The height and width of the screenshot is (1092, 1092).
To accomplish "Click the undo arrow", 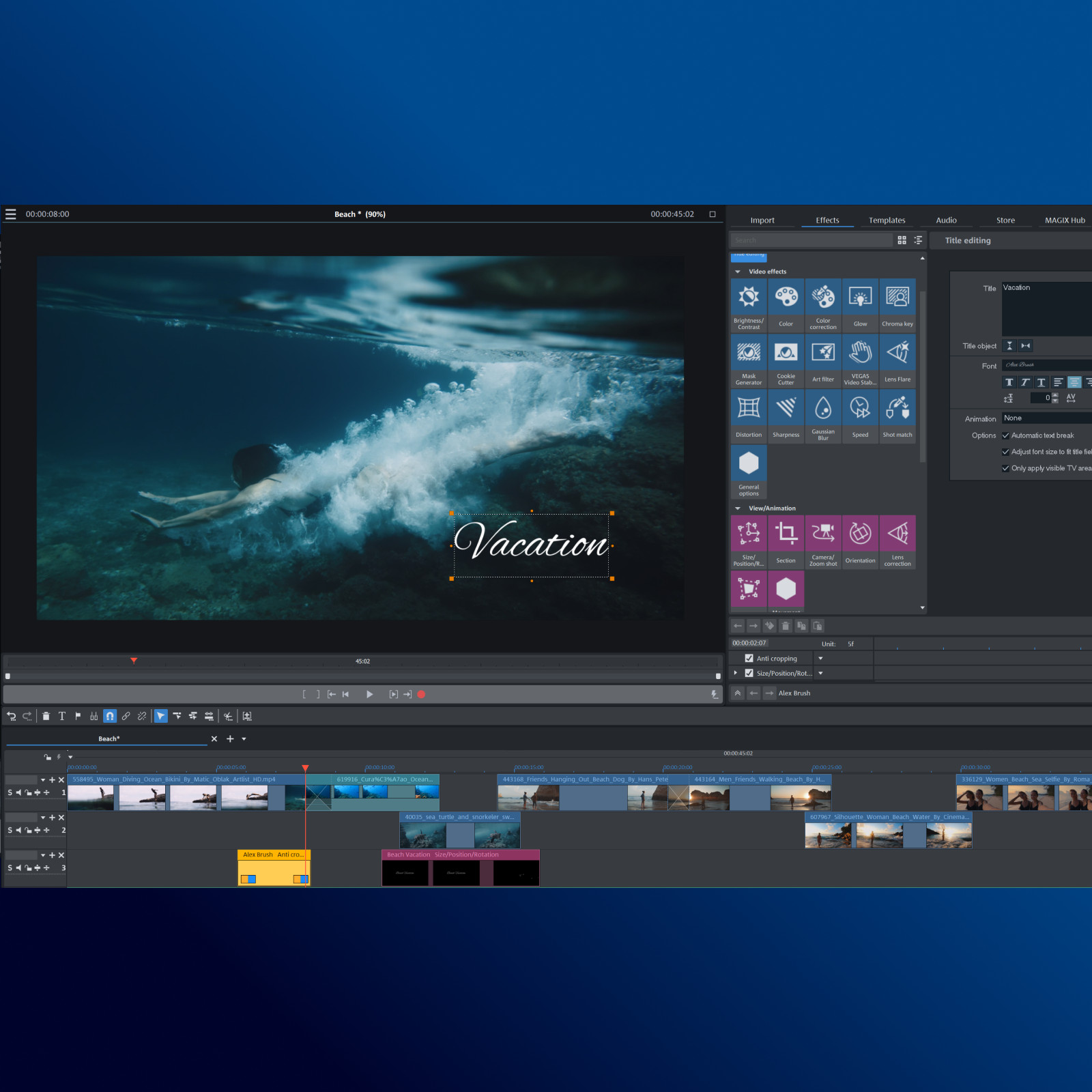I will click(12, 716).
